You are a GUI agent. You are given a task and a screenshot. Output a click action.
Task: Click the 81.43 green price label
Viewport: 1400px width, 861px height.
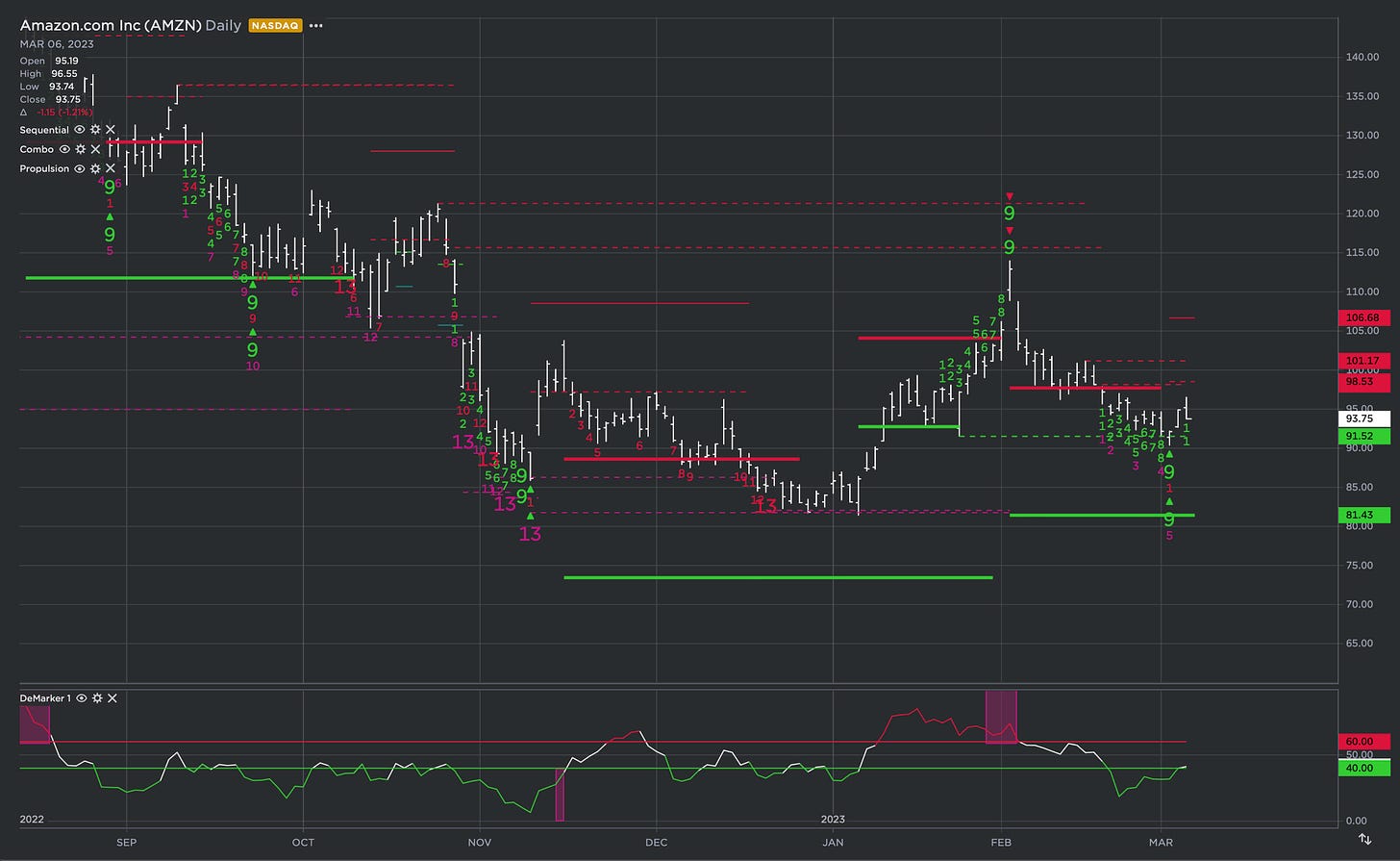pos(1363,515)
